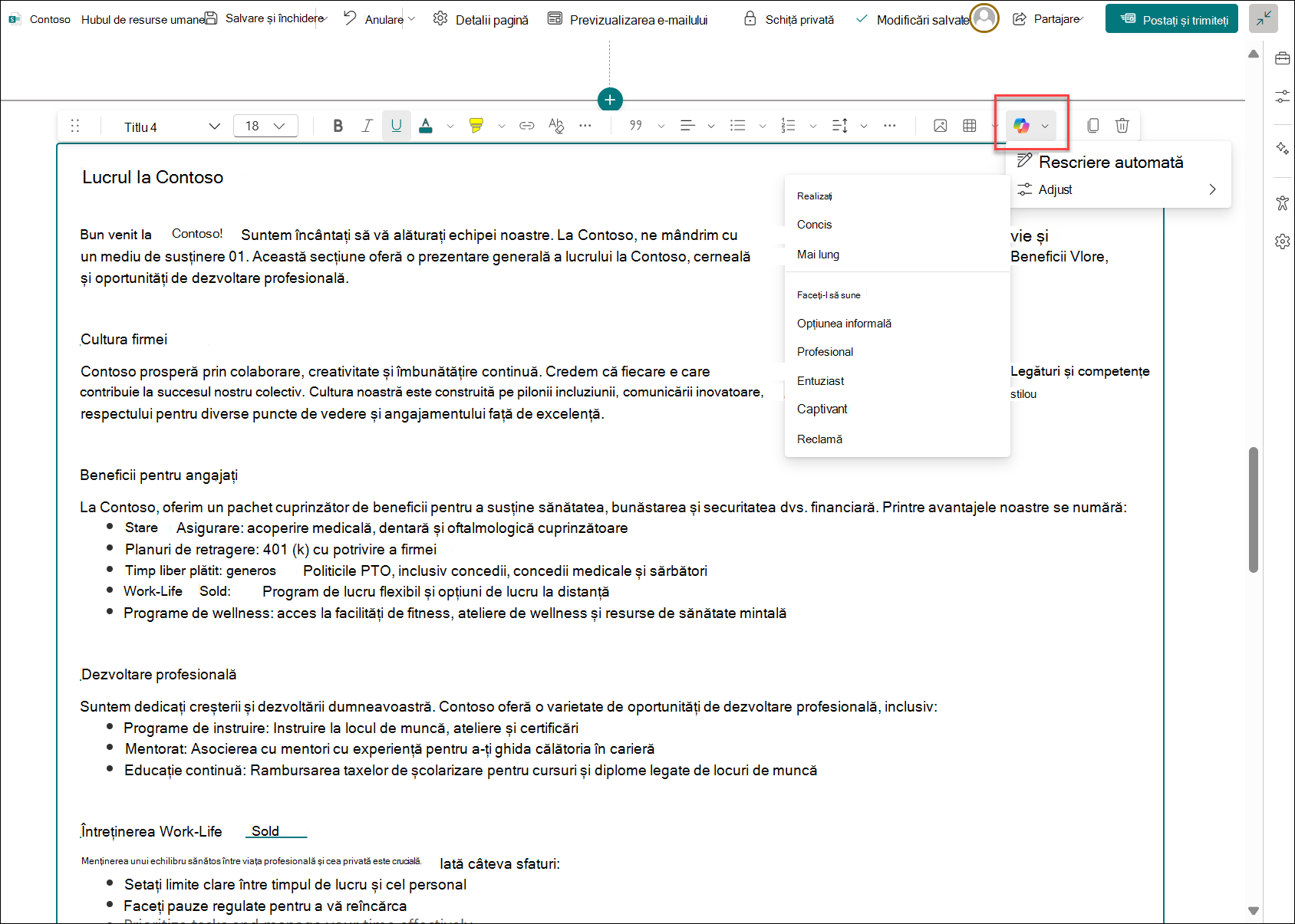Image resolution: width=1295 pixels, height=924 pixels.
Task: Open Copilot rewrite tool
Action: coord(1021,126)
